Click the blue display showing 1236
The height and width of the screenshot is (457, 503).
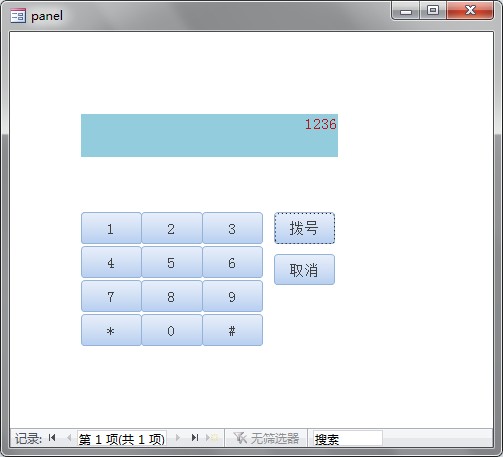pos(209,135)
